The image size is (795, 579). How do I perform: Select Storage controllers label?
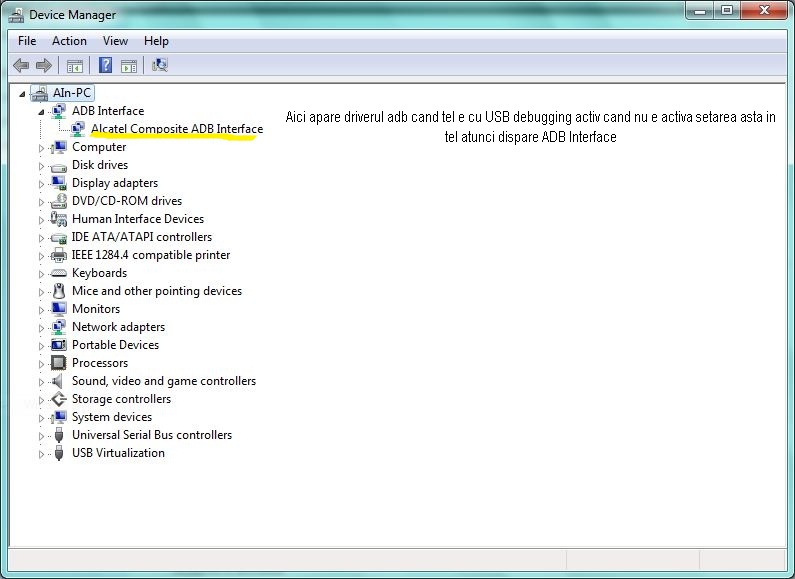point(121,399)
